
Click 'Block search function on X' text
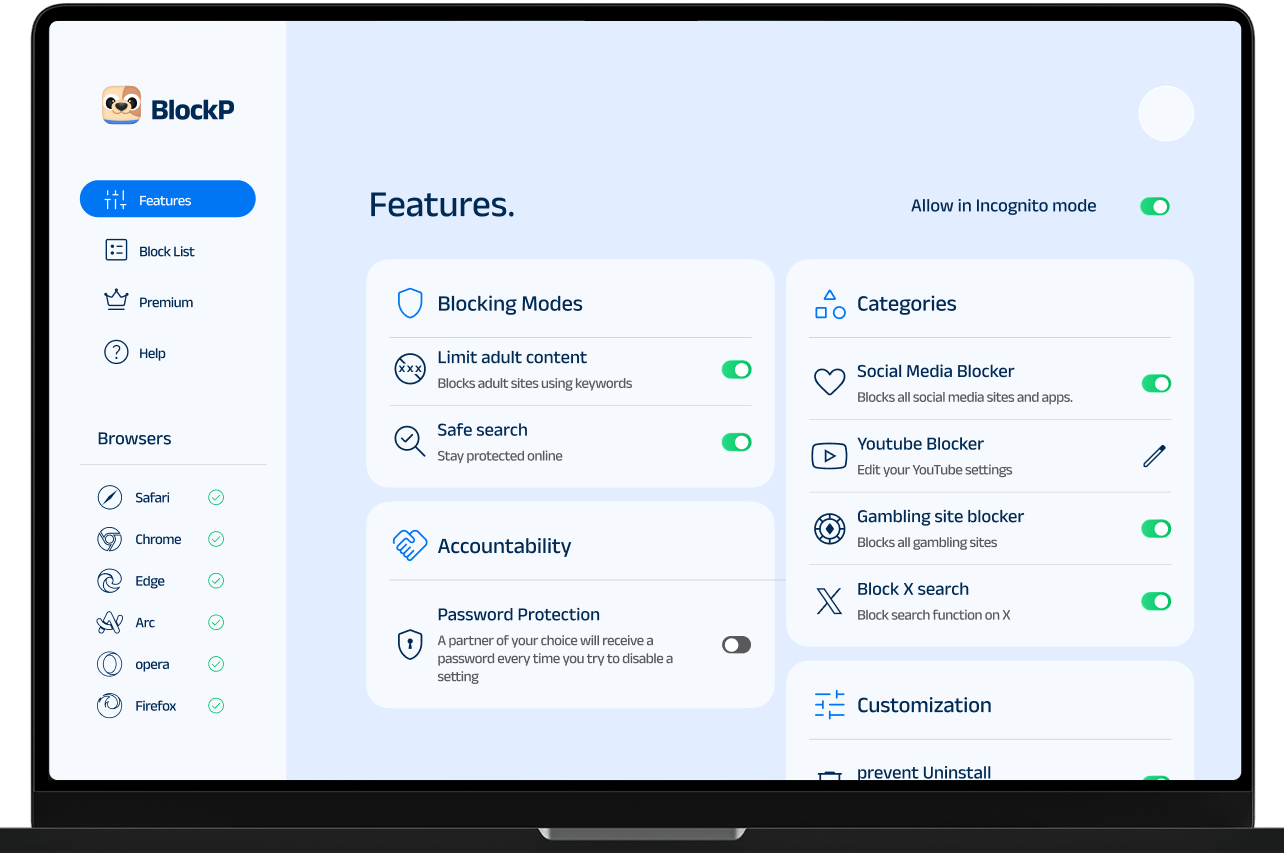pos(934,615)
